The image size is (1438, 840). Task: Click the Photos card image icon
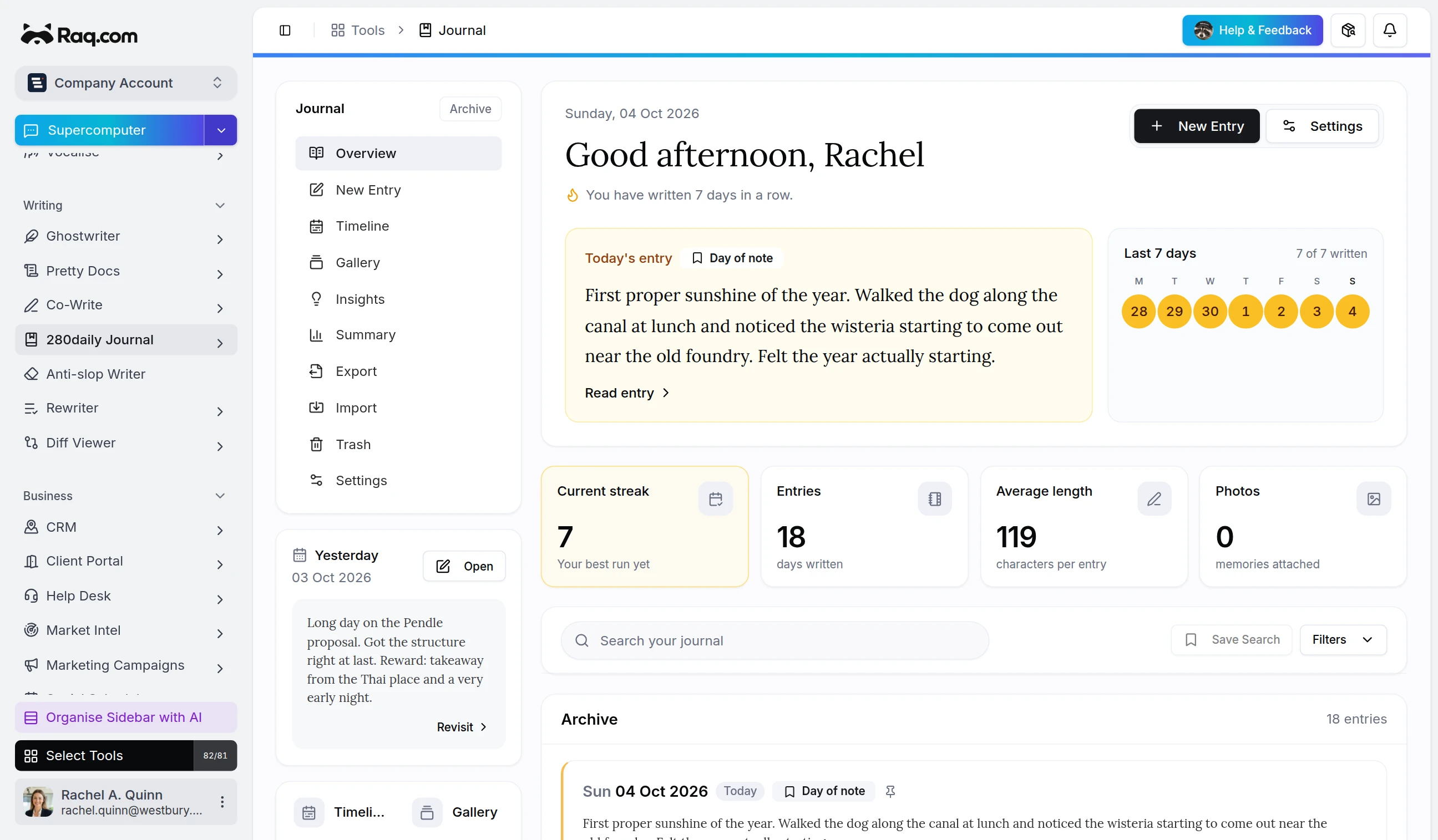[x=1374, y=499]
